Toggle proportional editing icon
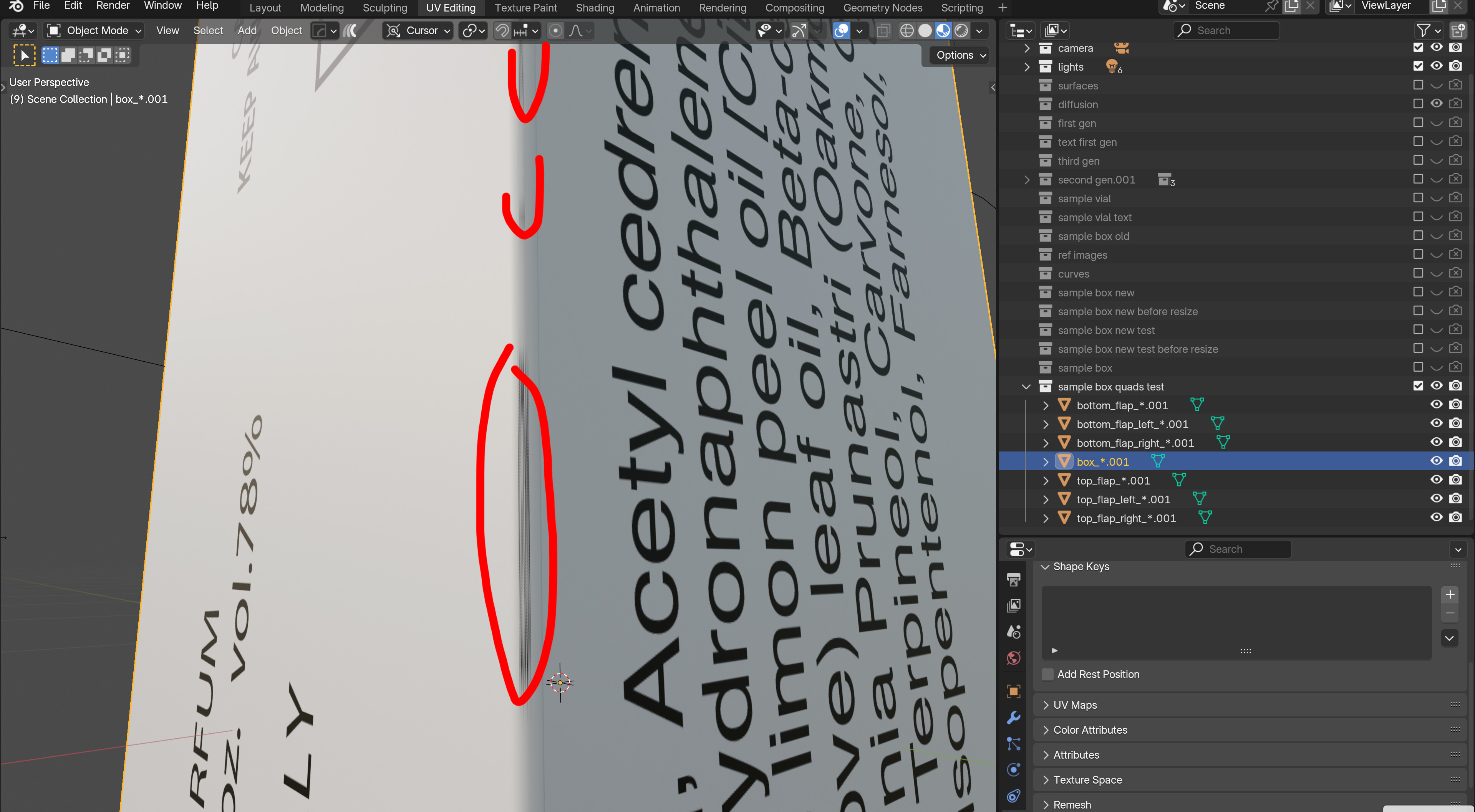 pos(555,30)
